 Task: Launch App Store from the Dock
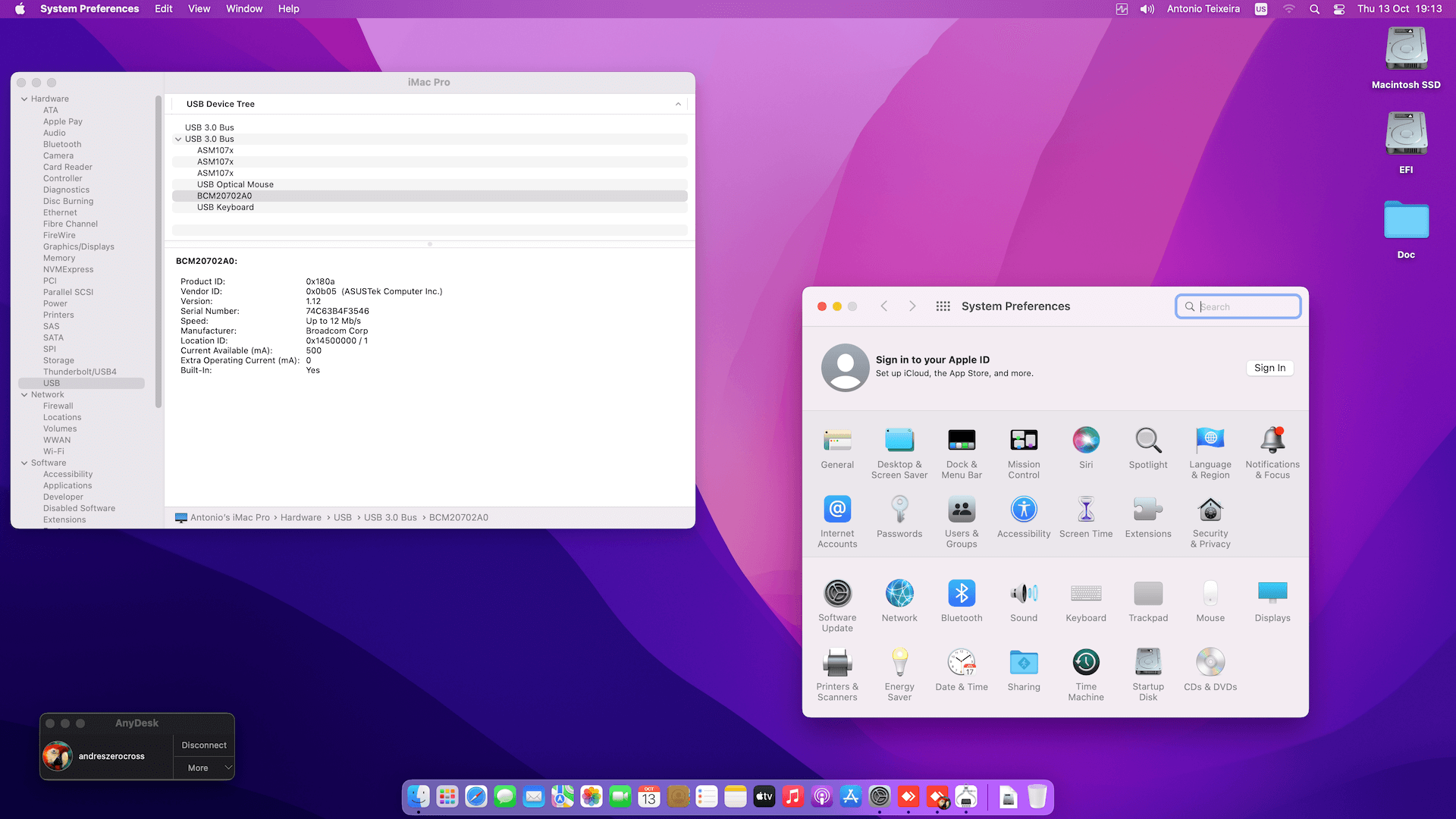[851, 796]
